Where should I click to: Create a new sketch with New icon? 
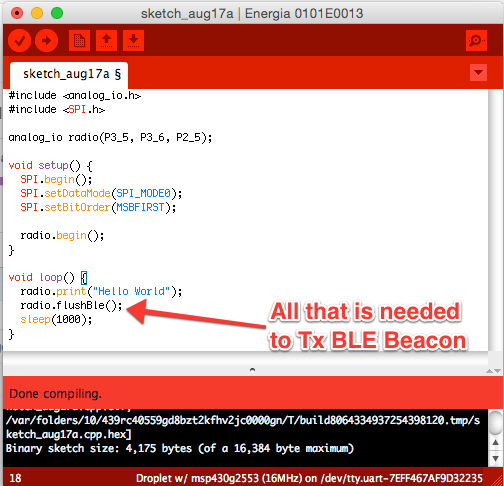[x=79, y=41]
